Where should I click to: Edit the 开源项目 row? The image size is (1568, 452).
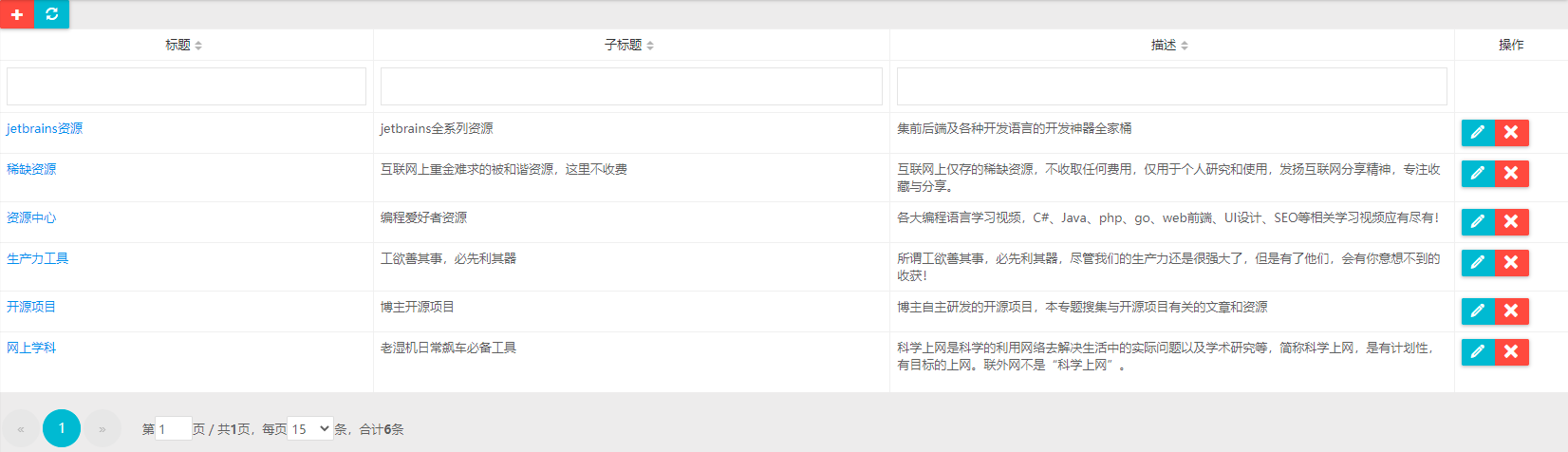coord(1478,311)
